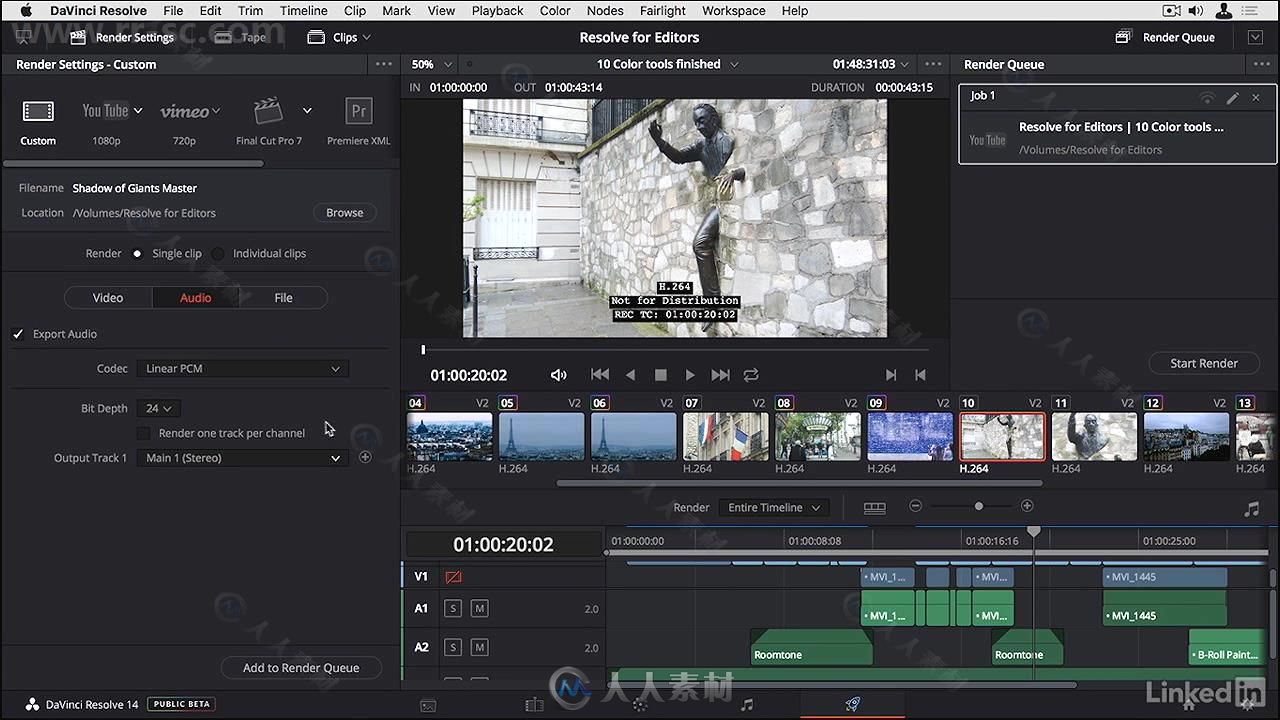Open the Fairlight menu
Viewport: 1280px width, 720px height.
[x=662, y=11]
